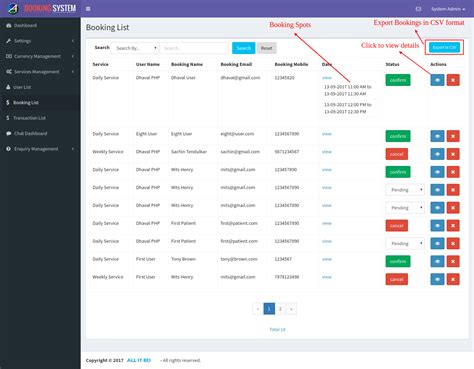Click view date link for 7878123498 booking

(x=327, y=277)
